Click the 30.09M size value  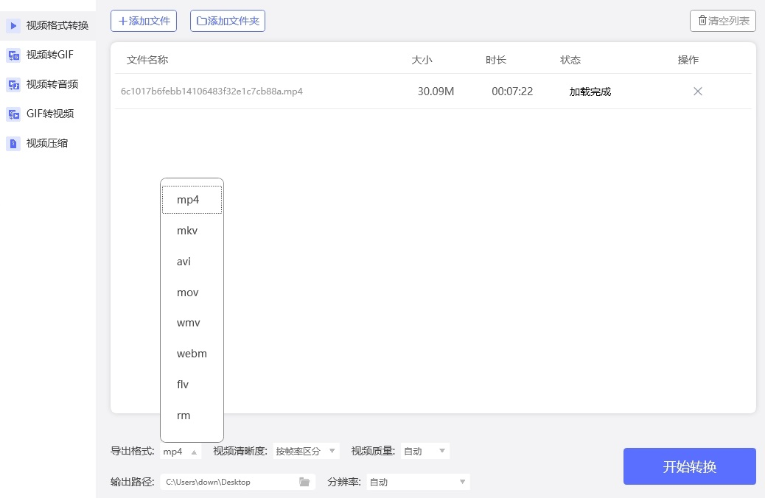[x=436, y=91]
